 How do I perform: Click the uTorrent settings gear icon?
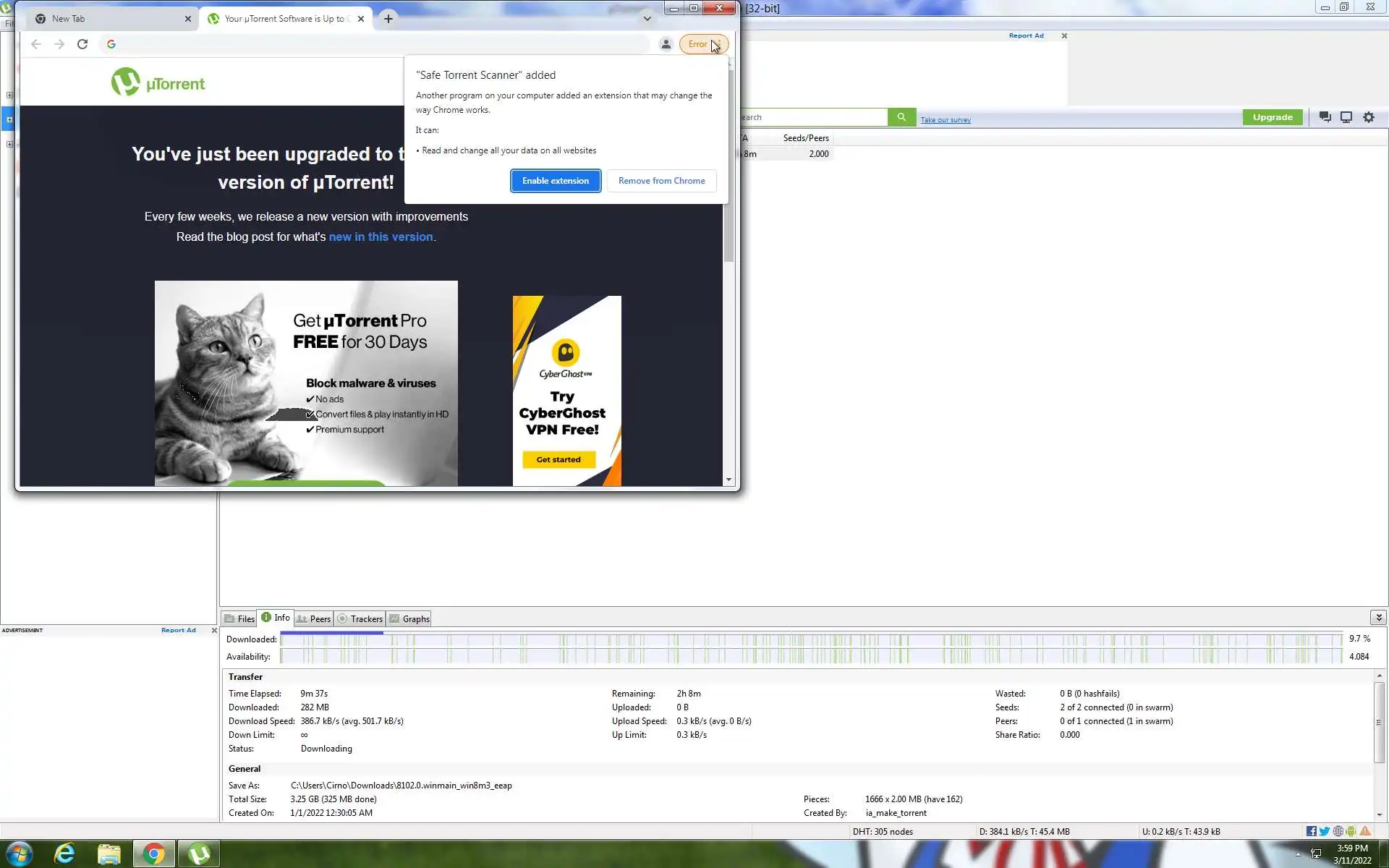tap(1368, 117)
